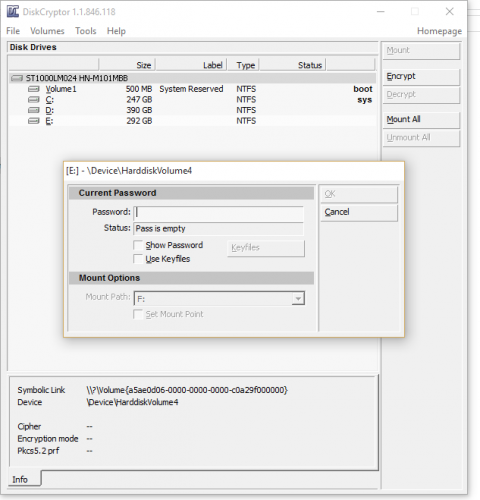Click the C: drive icon
The height and width of the screenshot is (500, 480).
coord(34,100)
